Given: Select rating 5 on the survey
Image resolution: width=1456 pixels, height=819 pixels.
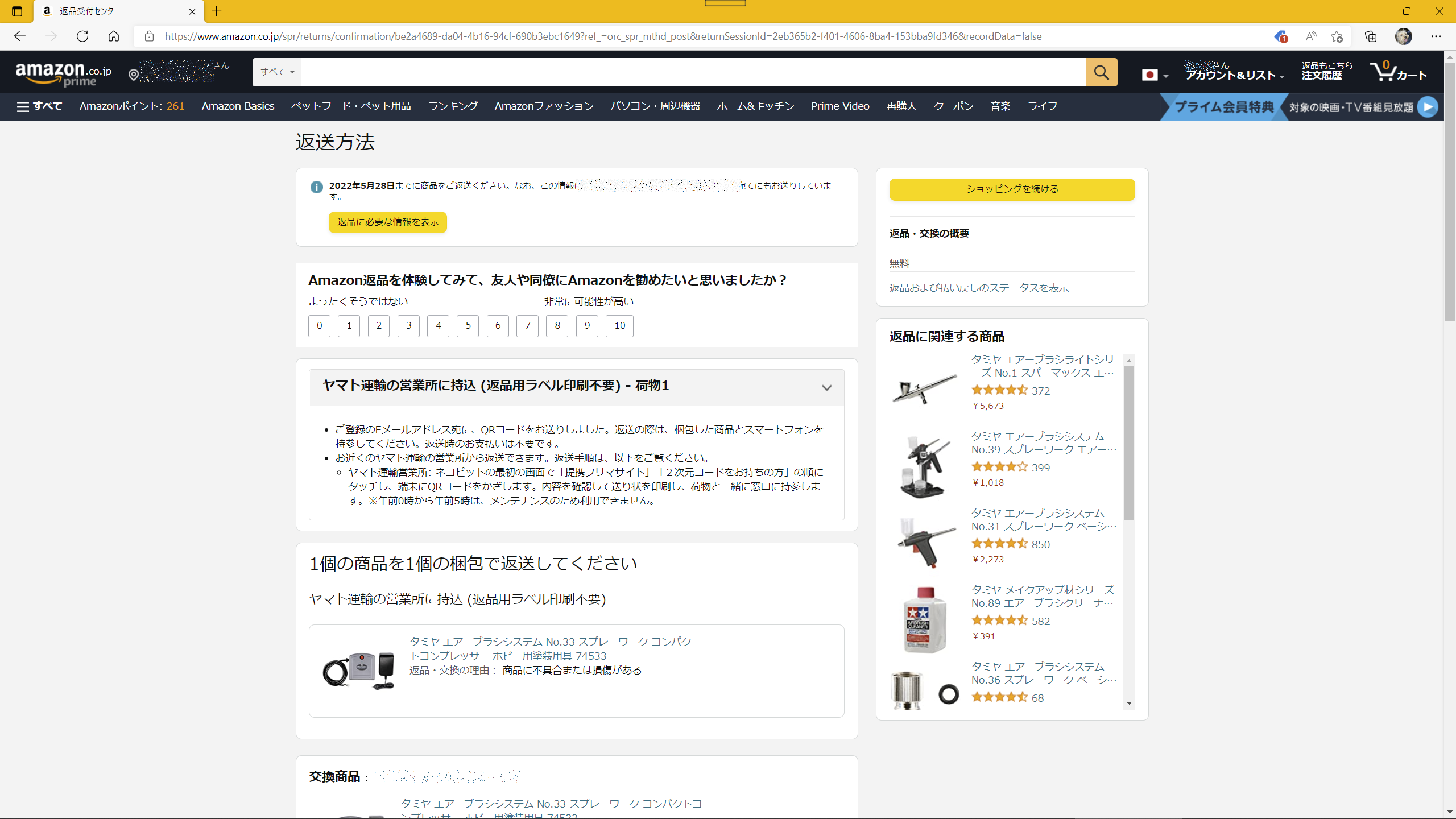Looking at the screenshot, I should coord(468,326).
